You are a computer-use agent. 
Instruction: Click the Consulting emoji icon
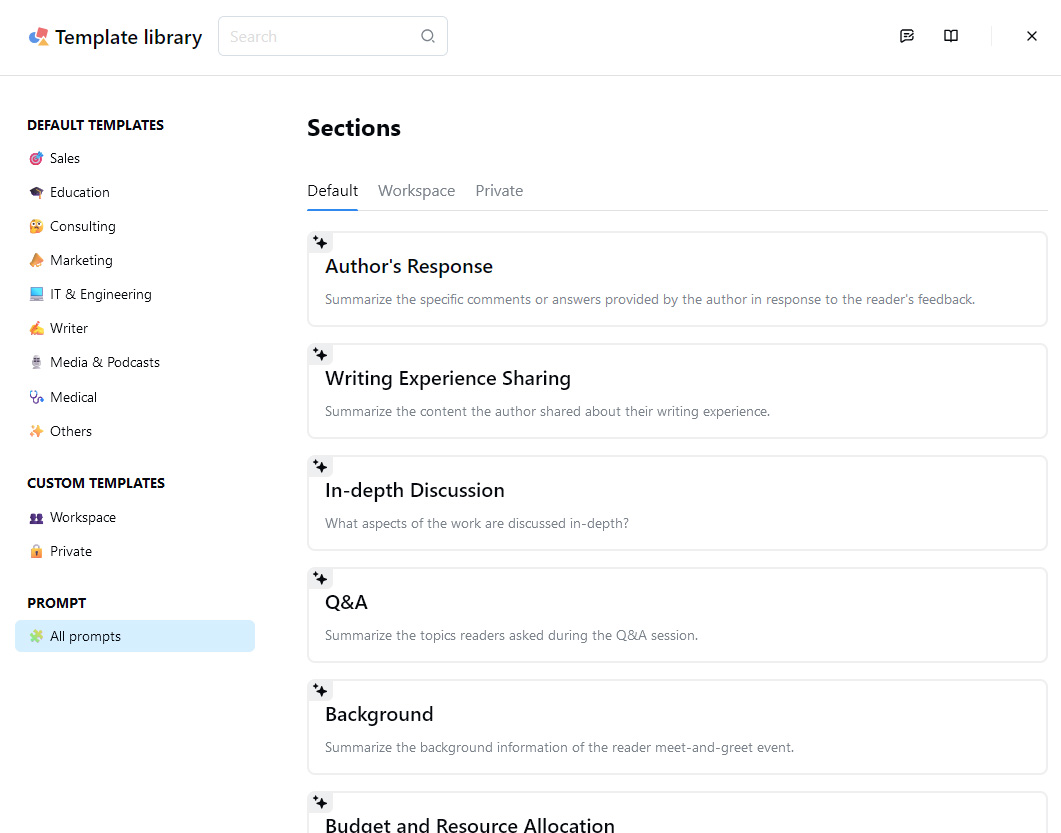tap(36, 226)
